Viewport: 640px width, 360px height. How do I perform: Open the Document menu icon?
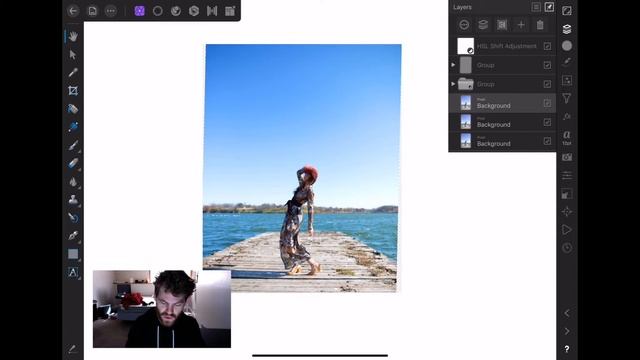[x=93, y=11]
